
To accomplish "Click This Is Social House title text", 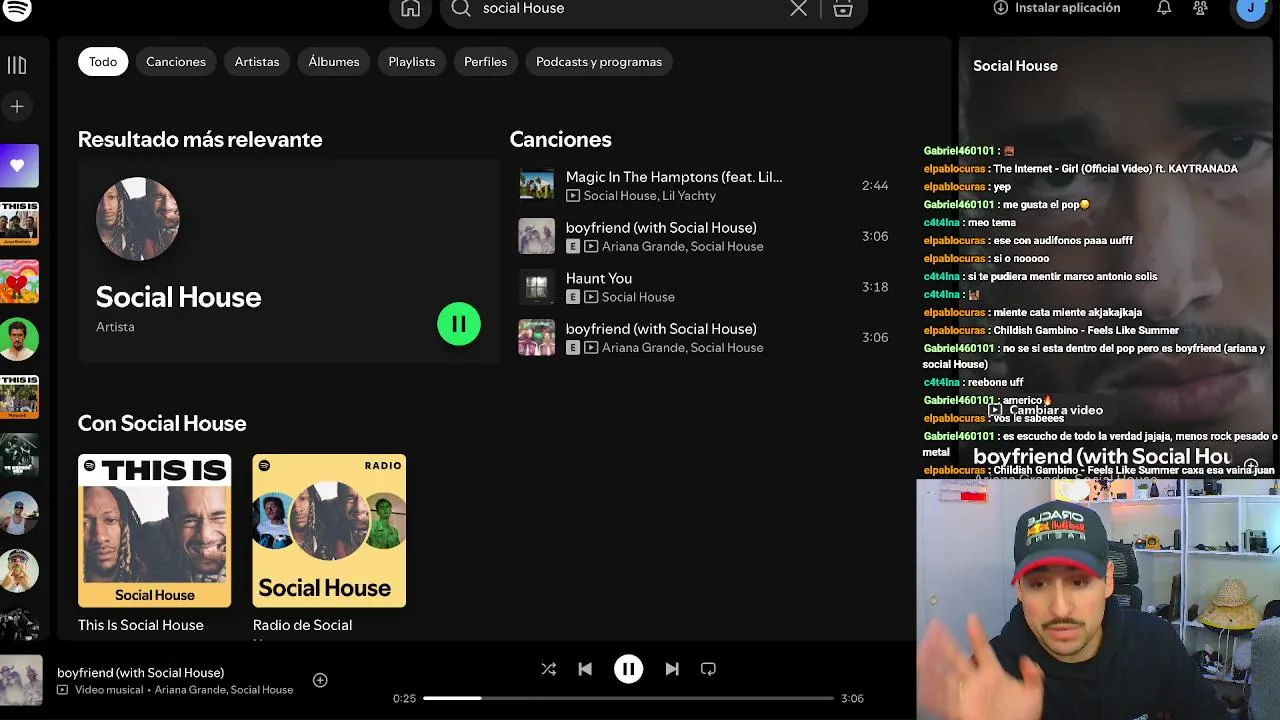I will (141, 625).
